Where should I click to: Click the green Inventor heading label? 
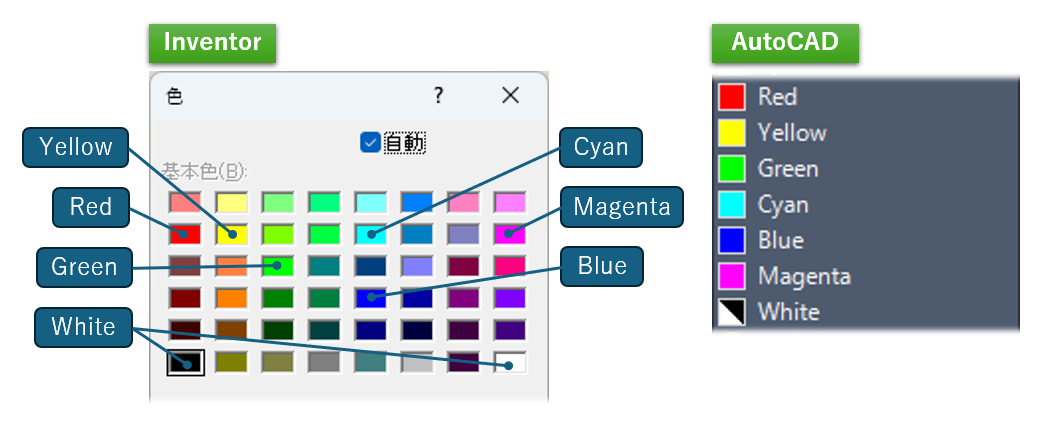(212, 43)
